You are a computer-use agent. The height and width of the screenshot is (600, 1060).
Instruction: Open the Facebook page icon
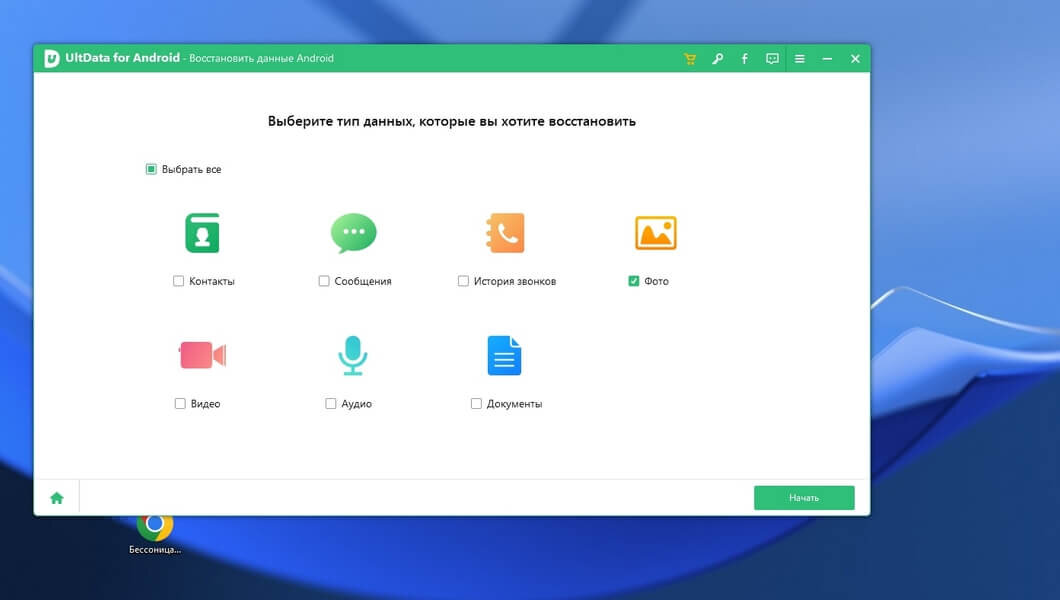pos(744,59)
